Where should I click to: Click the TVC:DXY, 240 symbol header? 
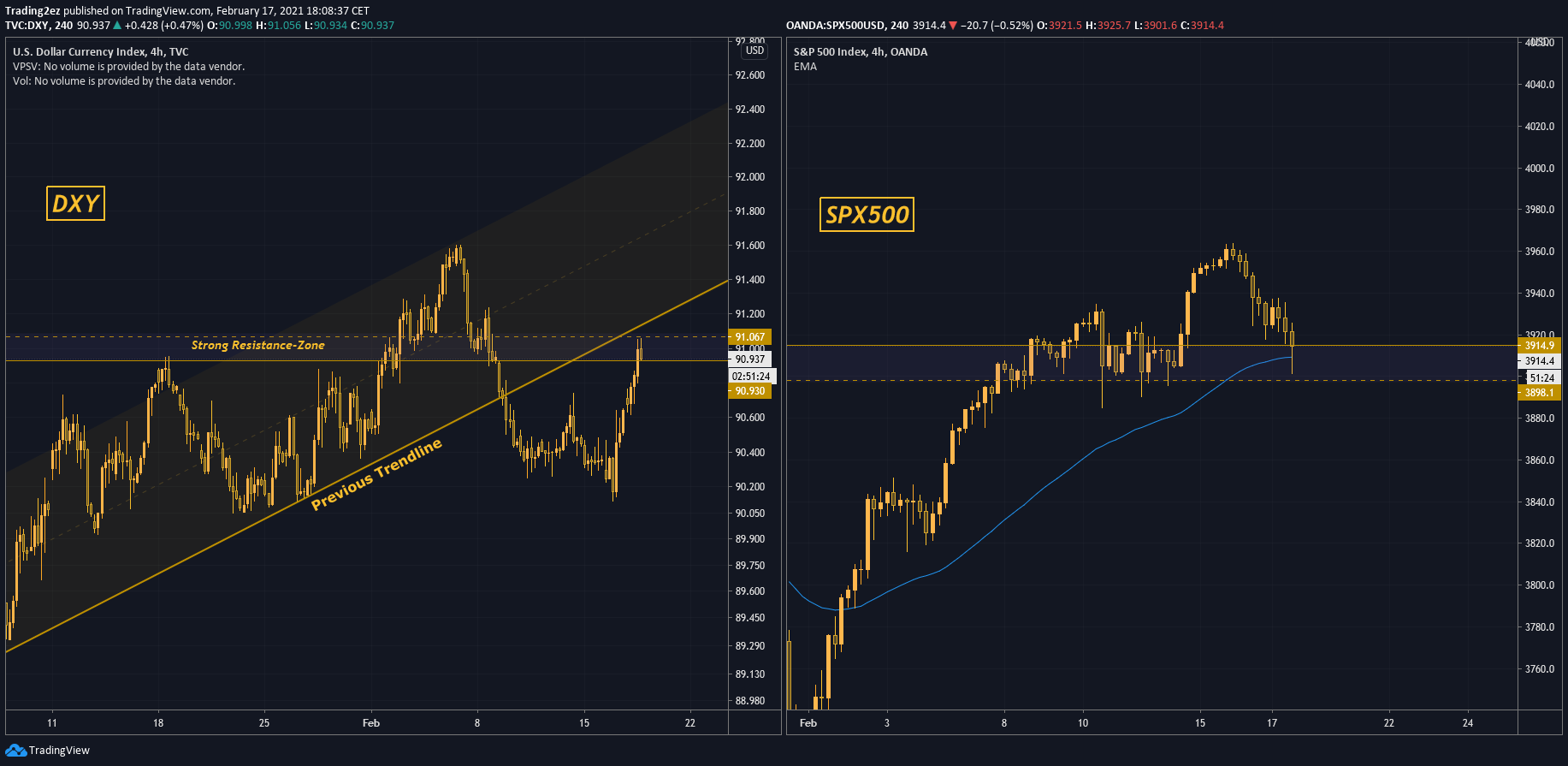pyautogui.click(x=39, y=26)
